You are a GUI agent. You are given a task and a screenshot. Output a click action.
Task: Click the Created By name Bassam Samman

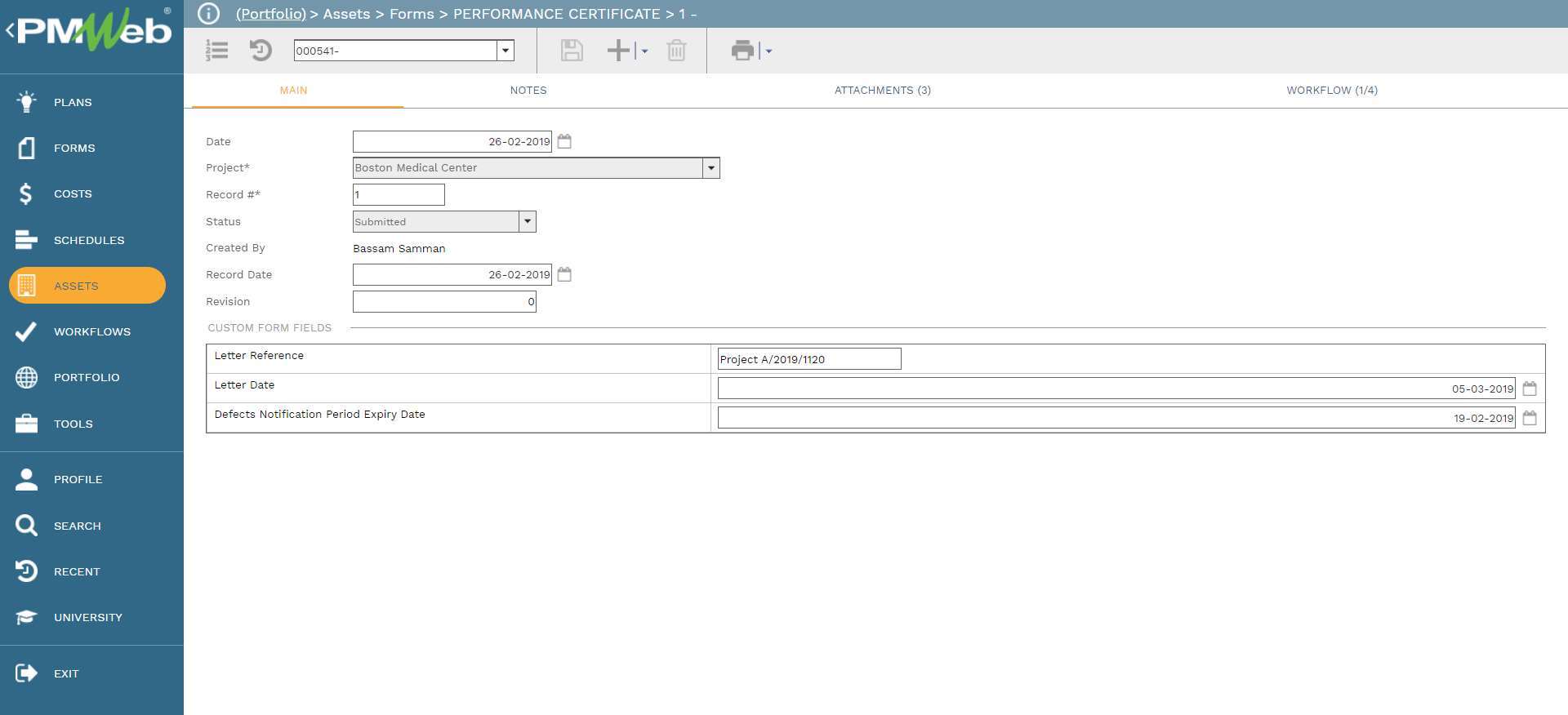tap(399, 249)
